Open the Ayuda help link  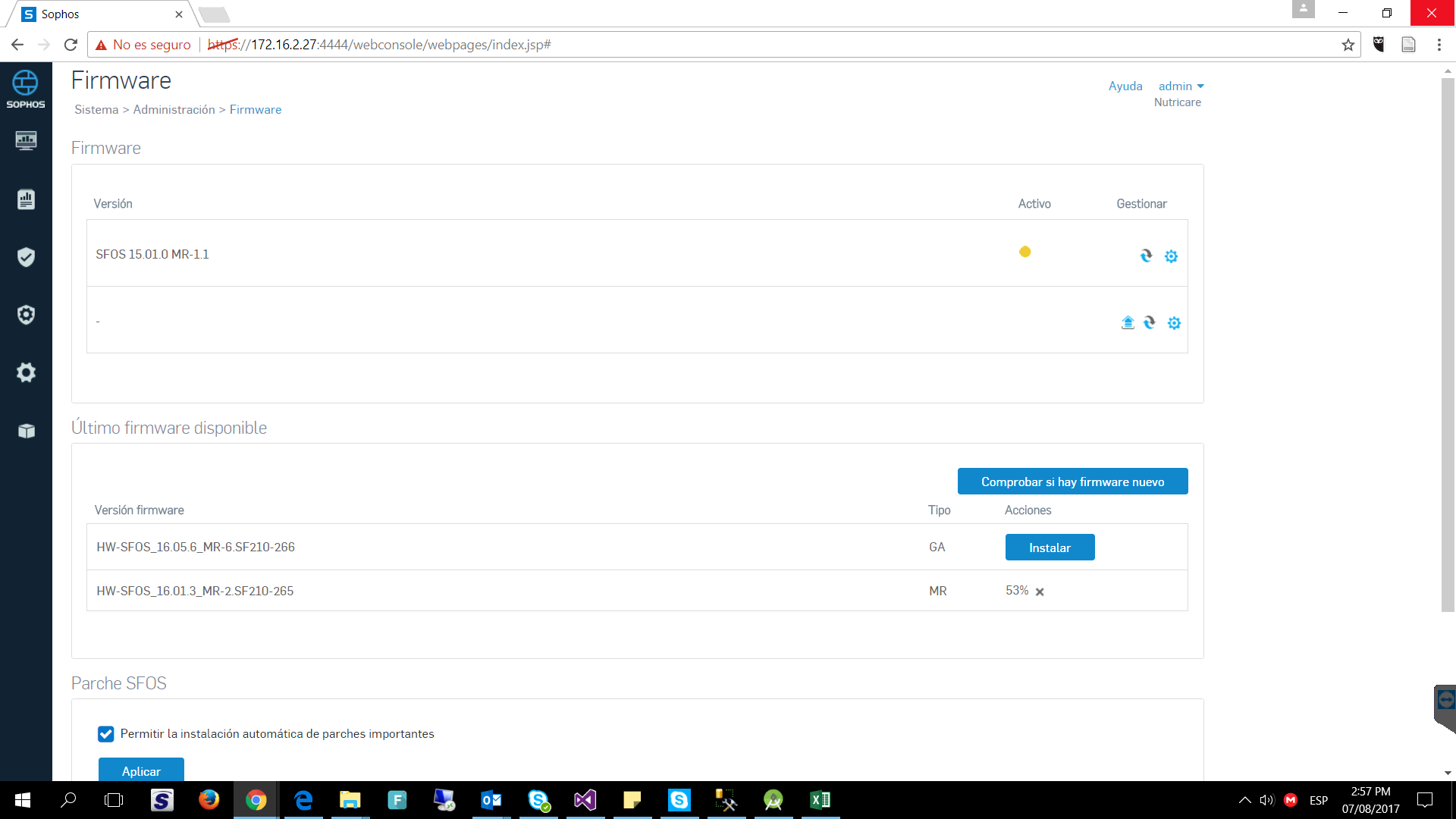click(x=1125, y=86)
